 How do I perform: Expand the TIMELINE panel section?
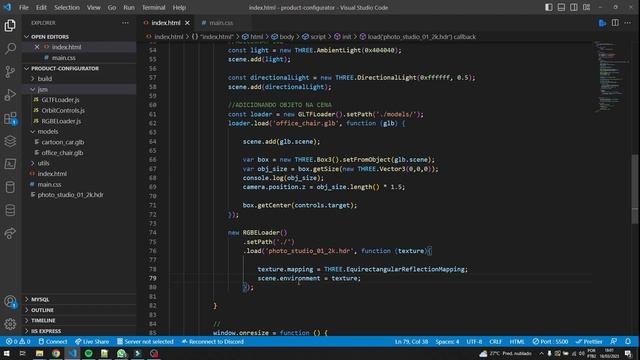coord(43,321)
